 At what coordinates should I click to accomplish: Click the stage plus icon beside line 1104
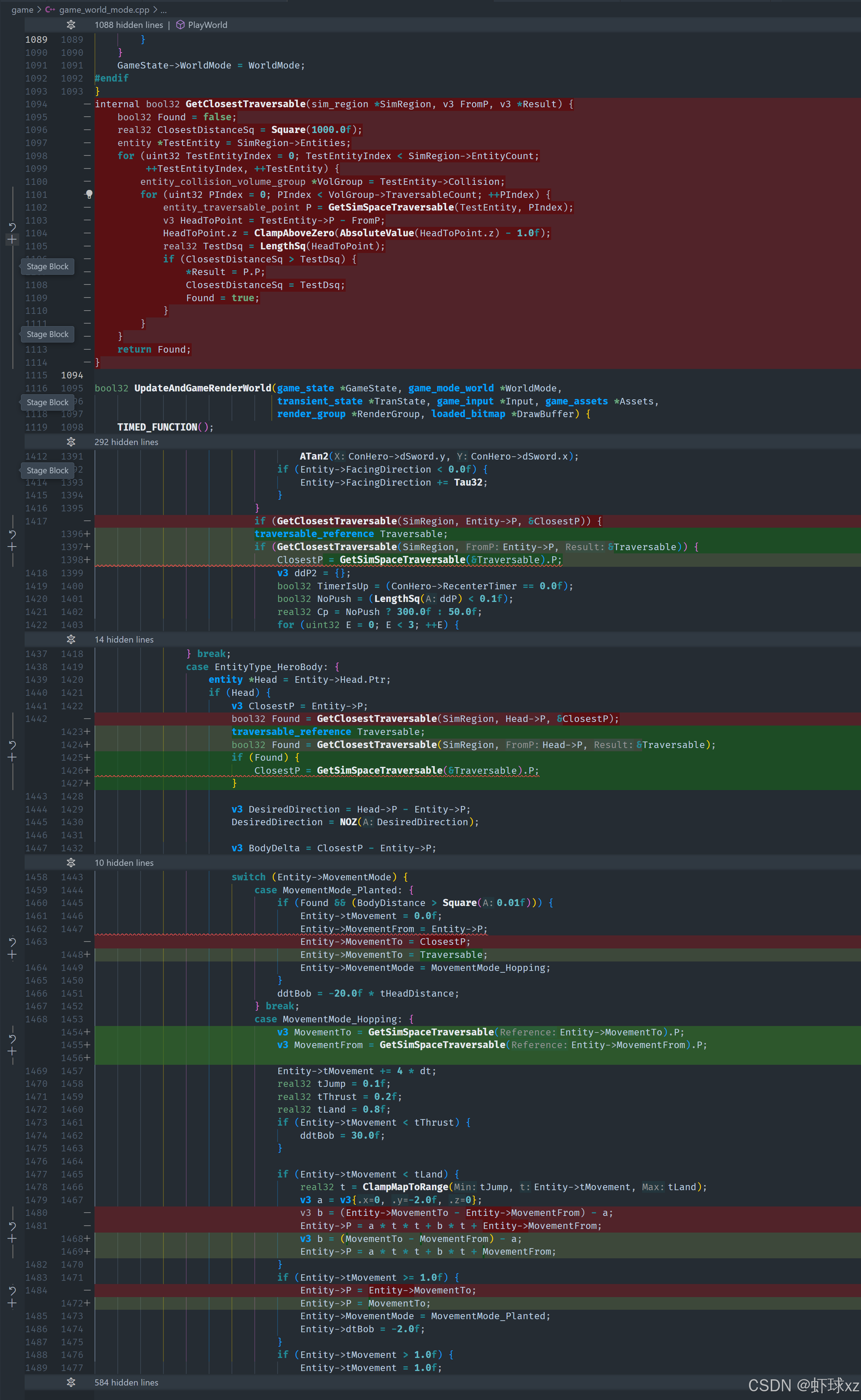[12, 240]
